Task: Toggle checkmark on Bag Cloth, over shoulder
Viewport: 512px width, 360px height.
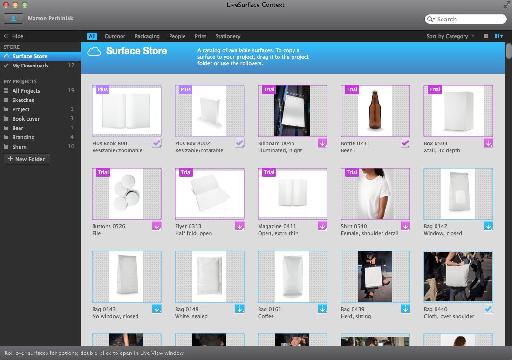Action: click(x=488, y=309)
